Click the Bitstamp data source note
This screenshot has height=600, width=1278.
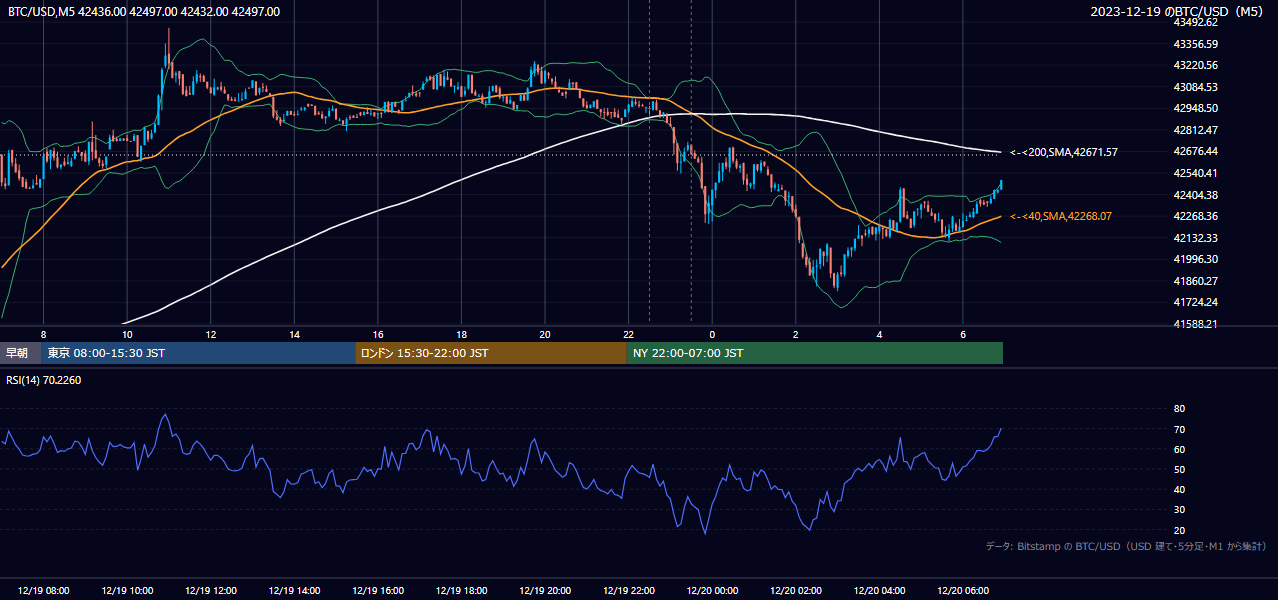click(x=1126, y=547)
